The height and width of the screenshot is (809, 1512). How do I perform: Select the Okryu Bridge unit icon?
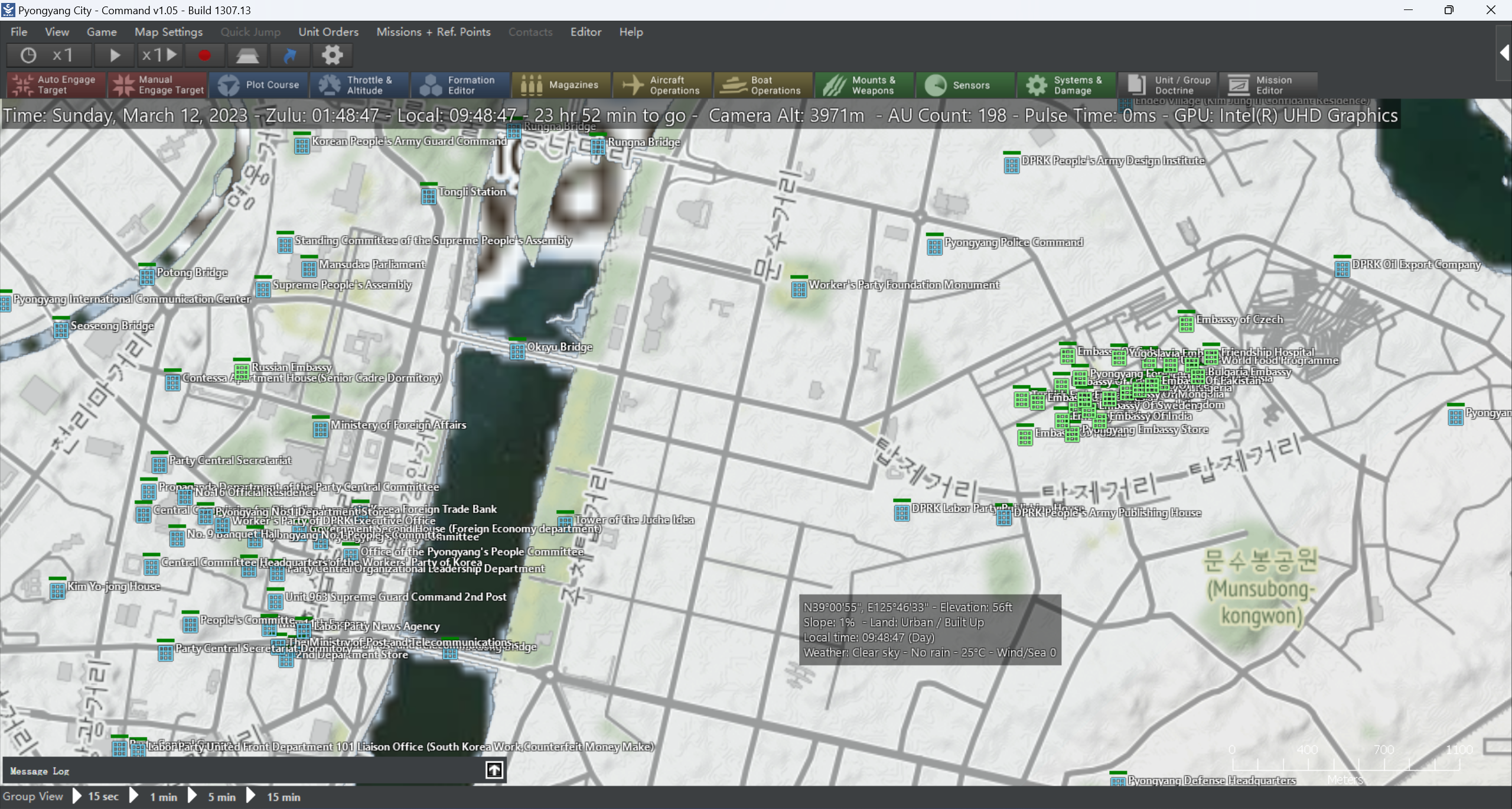(517, 350)
